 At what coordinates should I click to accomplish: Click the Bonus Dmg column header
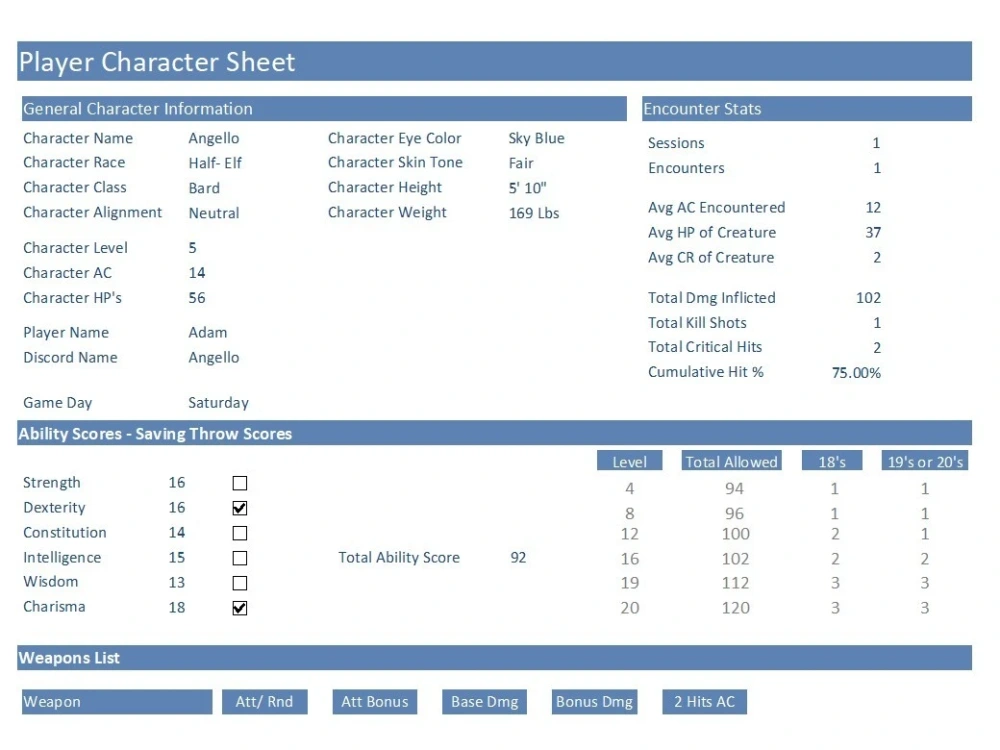pos(594,702)
